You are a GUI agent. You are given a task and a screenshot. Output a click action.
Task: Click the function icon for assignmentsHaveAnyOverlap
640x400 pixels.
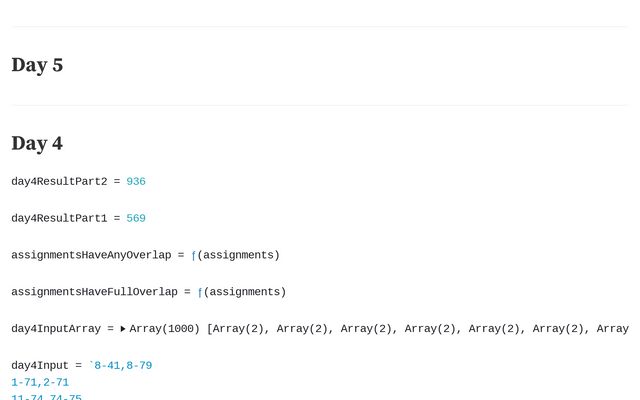coord(194,256)
